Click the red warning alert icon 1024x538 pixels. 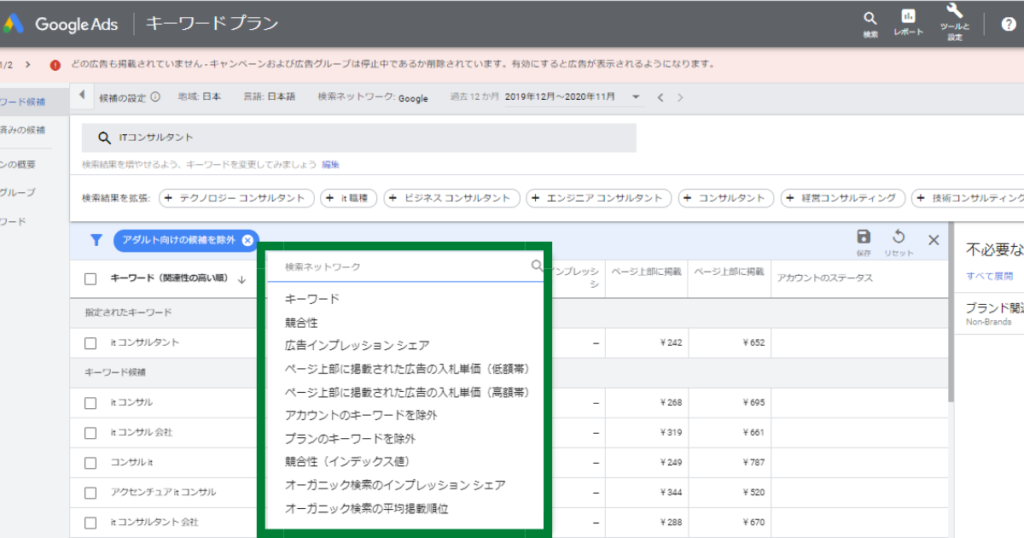[x=56, y=65]
